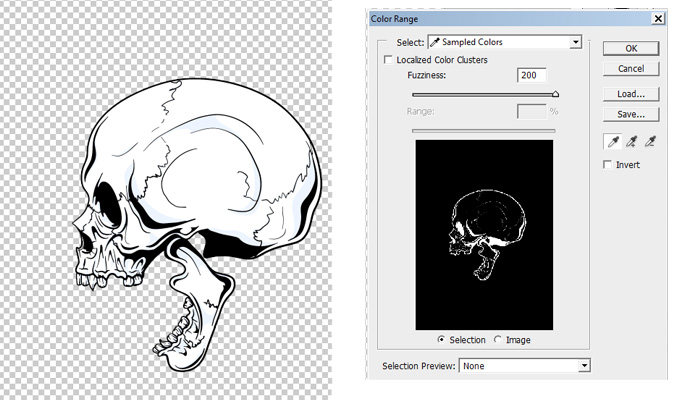The width and height of the screenshot is (700, 400).
Task: Click the skull selection preview thumbnail
Action: (484, 235)
